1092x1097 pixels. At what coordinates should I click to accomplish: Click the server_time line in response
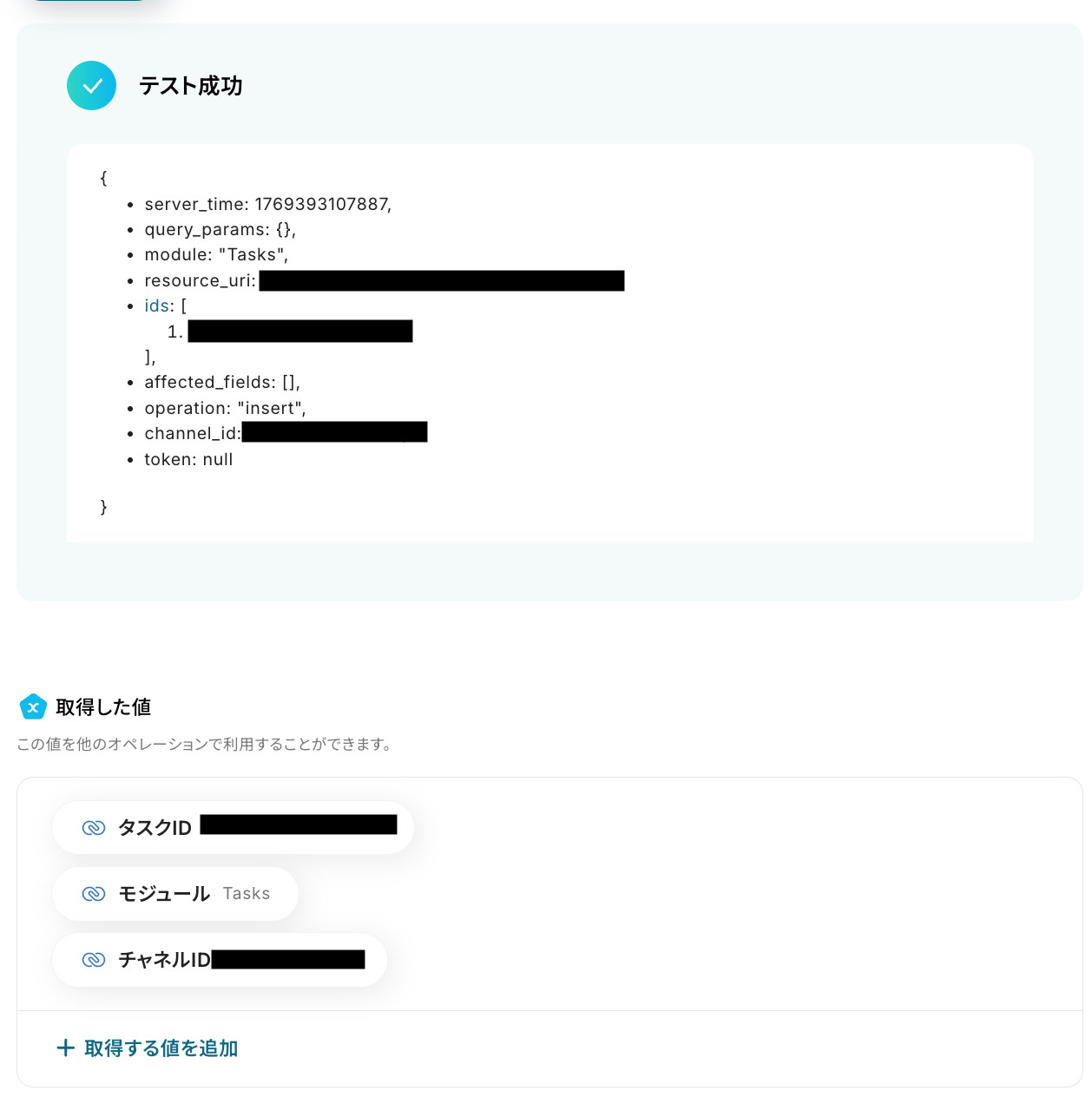268,204
